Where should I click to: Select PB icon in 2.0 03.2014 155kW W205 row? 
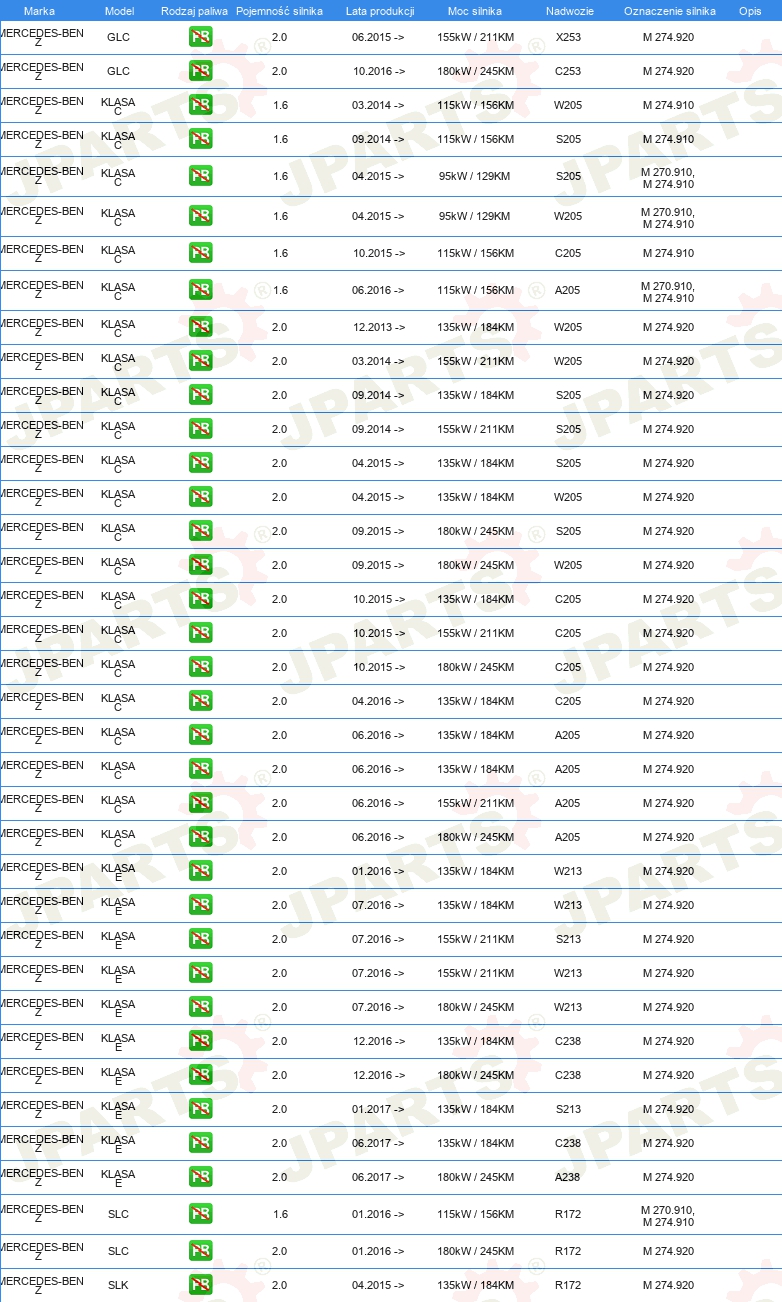[200, 362]
